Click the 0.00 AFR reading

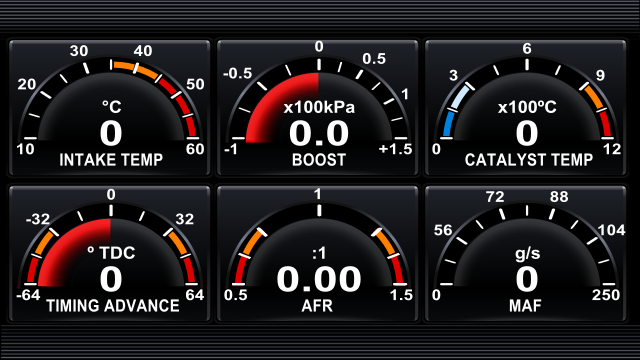[319, 279]
